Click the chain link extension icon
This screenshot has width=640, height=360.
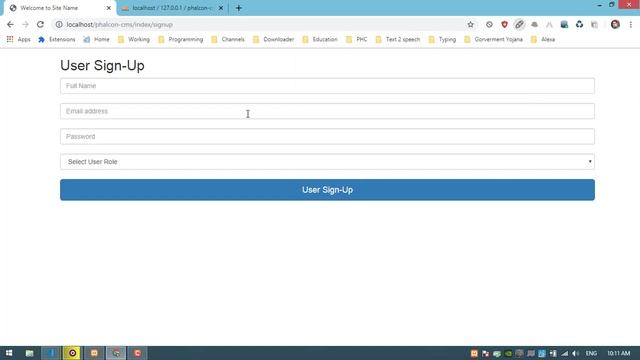[519, 24]
